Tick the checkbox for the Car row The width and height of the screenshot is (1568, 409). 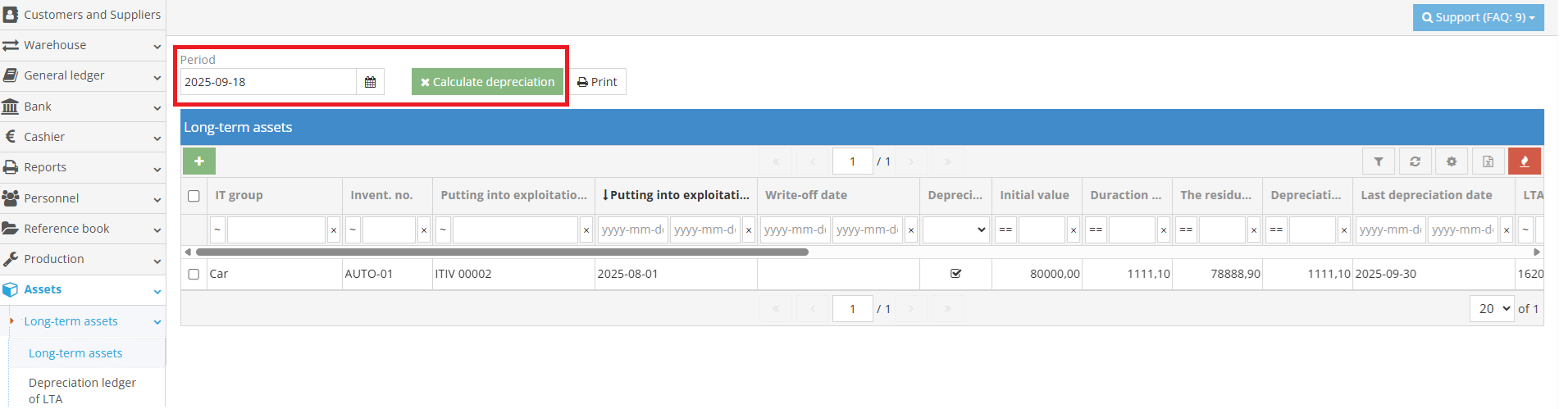coord(194,275)
